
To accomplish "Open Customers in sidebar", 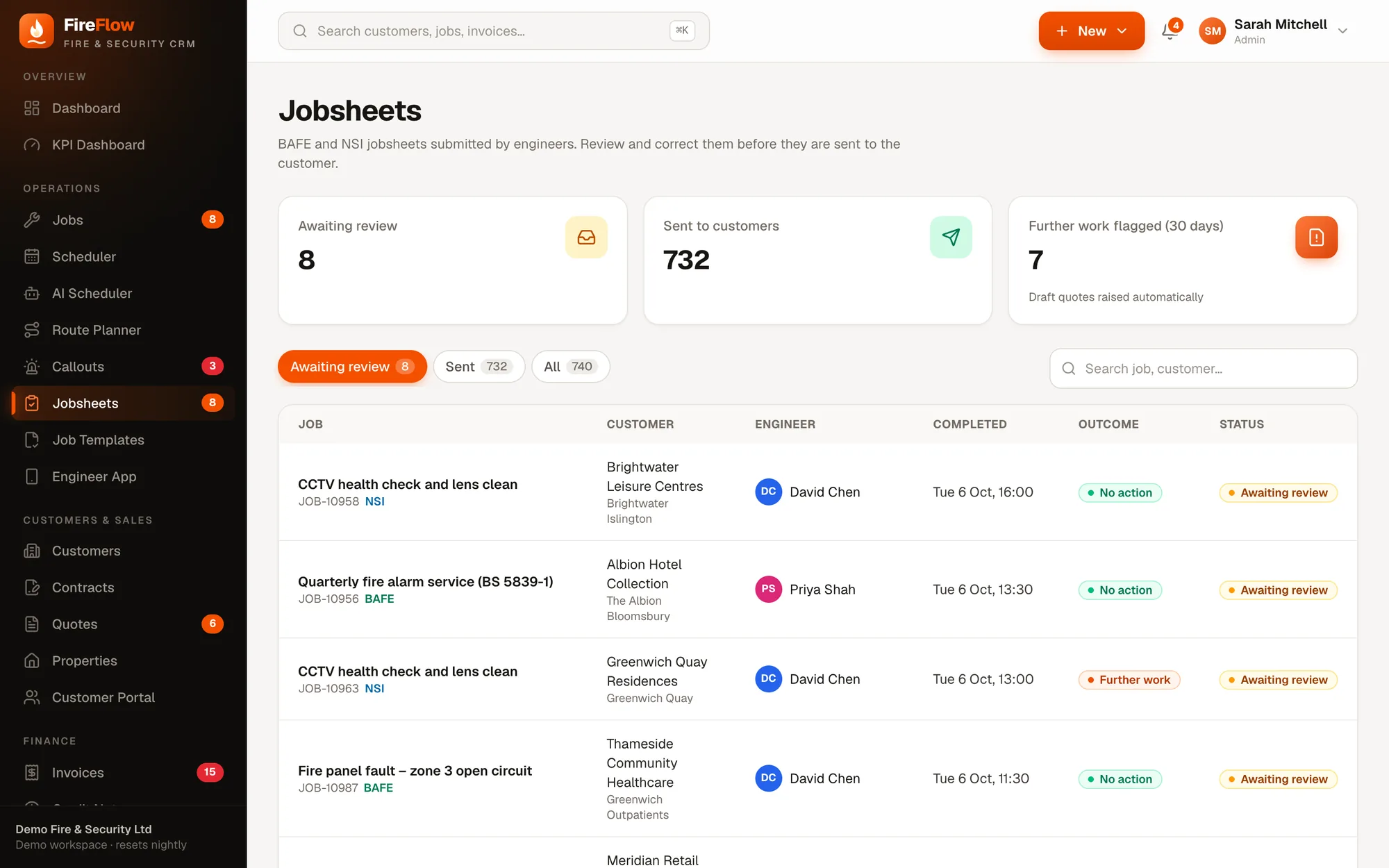I will (x=124, y=551).
